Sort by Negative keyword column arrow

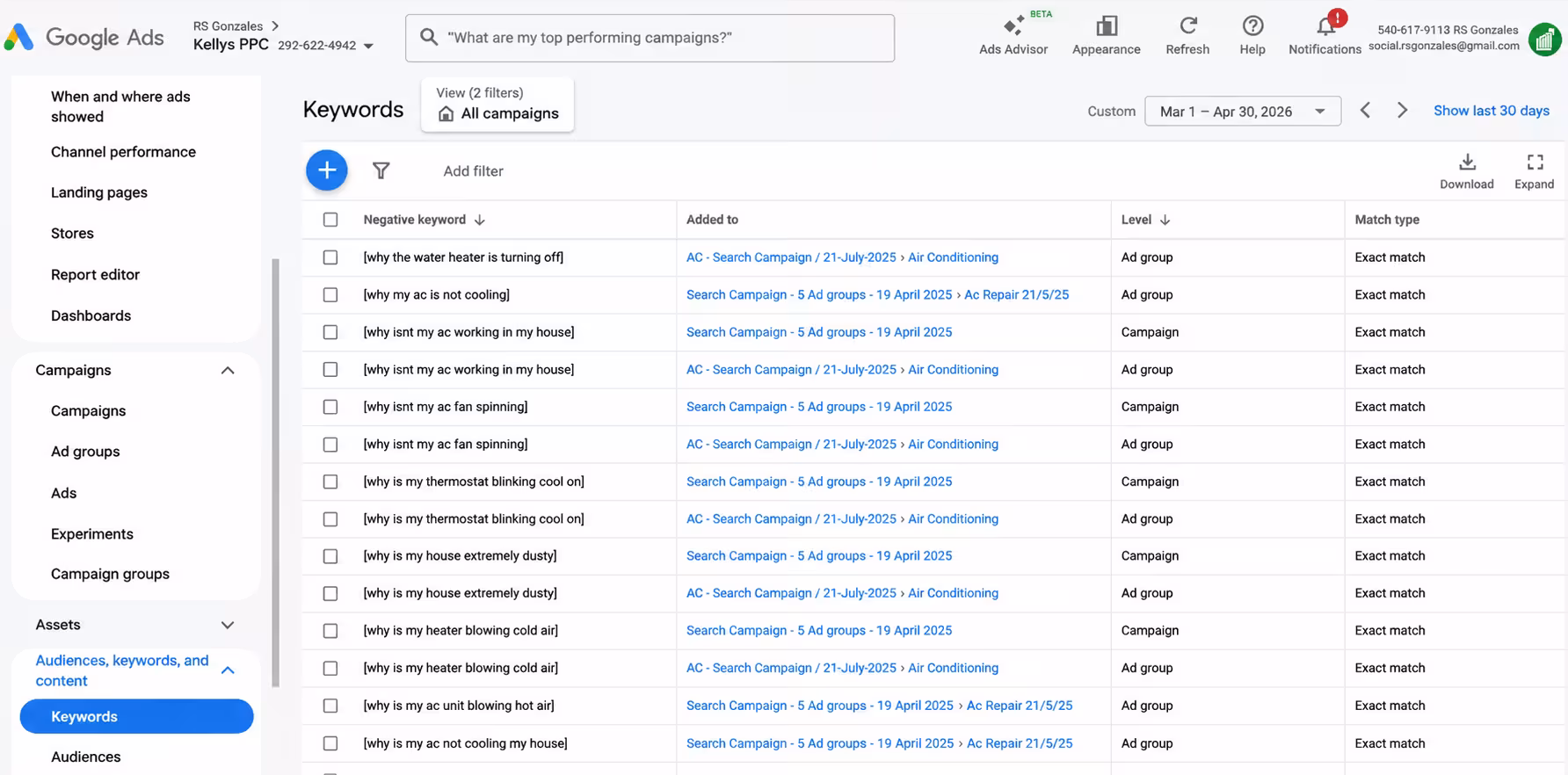point(480,220)
